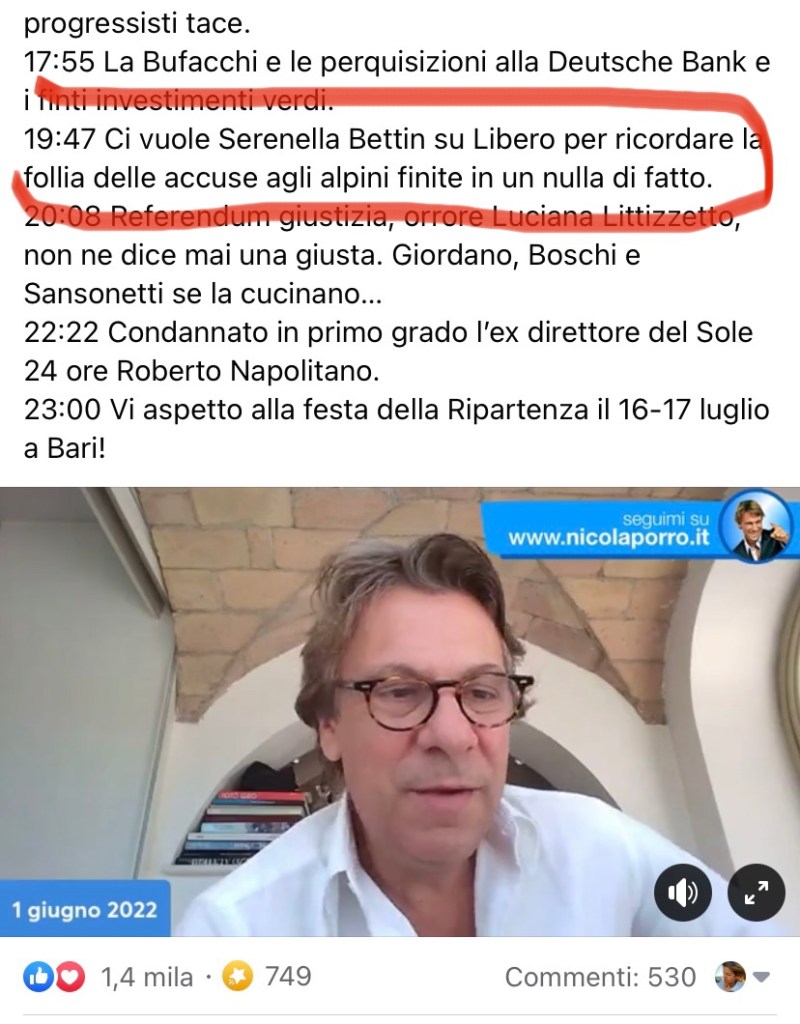
Task: Click the red heart reaction icon
Action: tap(70, 977)
